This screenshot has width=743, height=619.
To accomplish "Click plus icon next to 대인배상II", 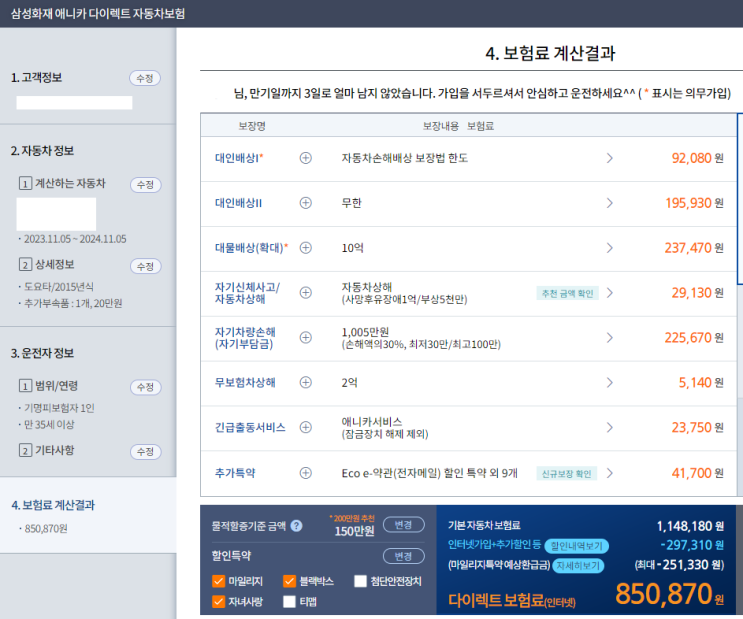I will [306, 203].
